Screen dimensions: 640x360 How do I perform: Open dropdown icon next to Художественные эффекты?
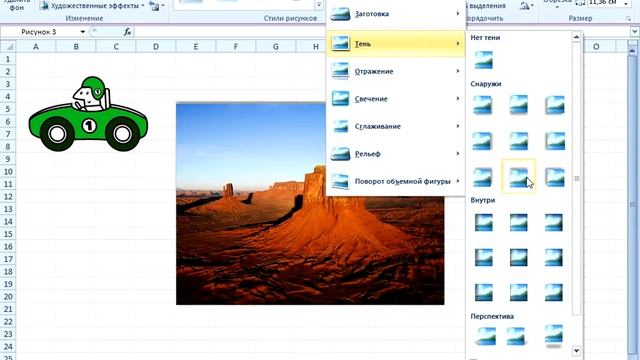(156, 6)
